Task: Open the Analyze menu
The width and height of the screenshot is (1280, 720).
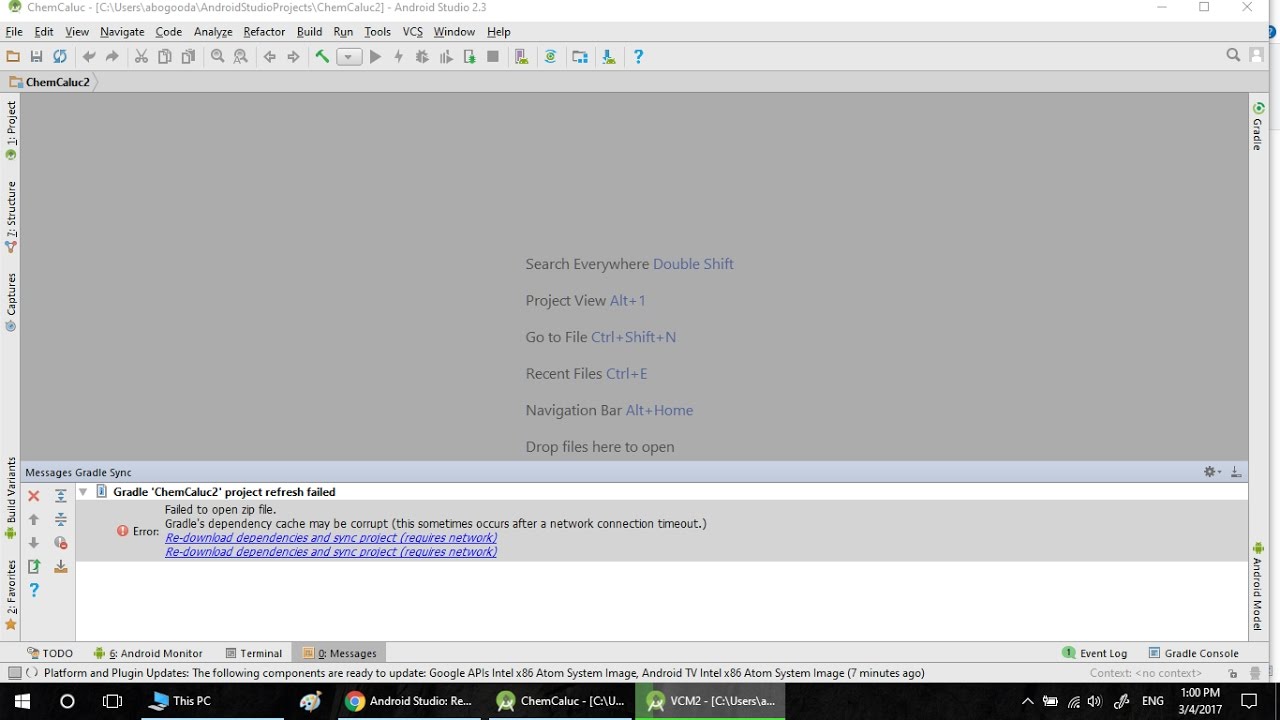Action: tap(213, 32)
